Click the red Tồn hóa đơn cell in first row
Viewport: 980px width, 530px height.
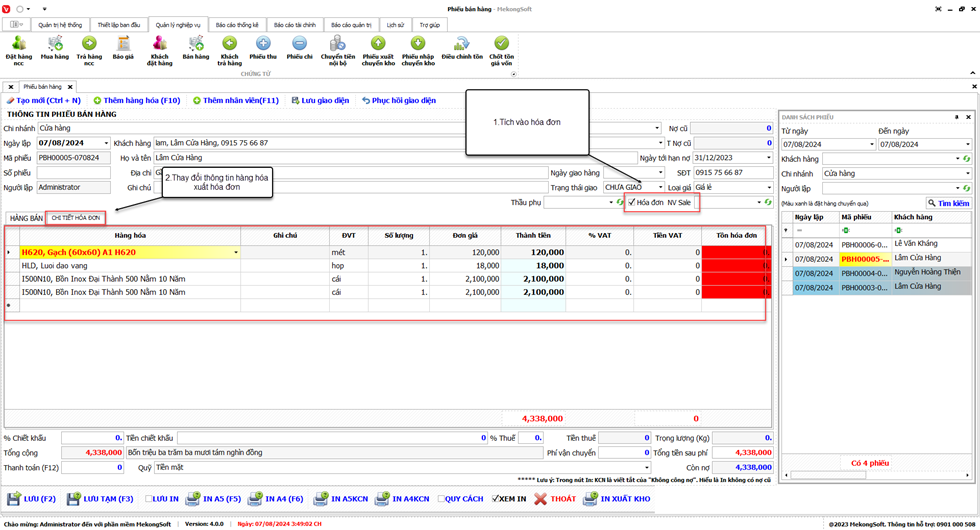click(x=734, y=252)
